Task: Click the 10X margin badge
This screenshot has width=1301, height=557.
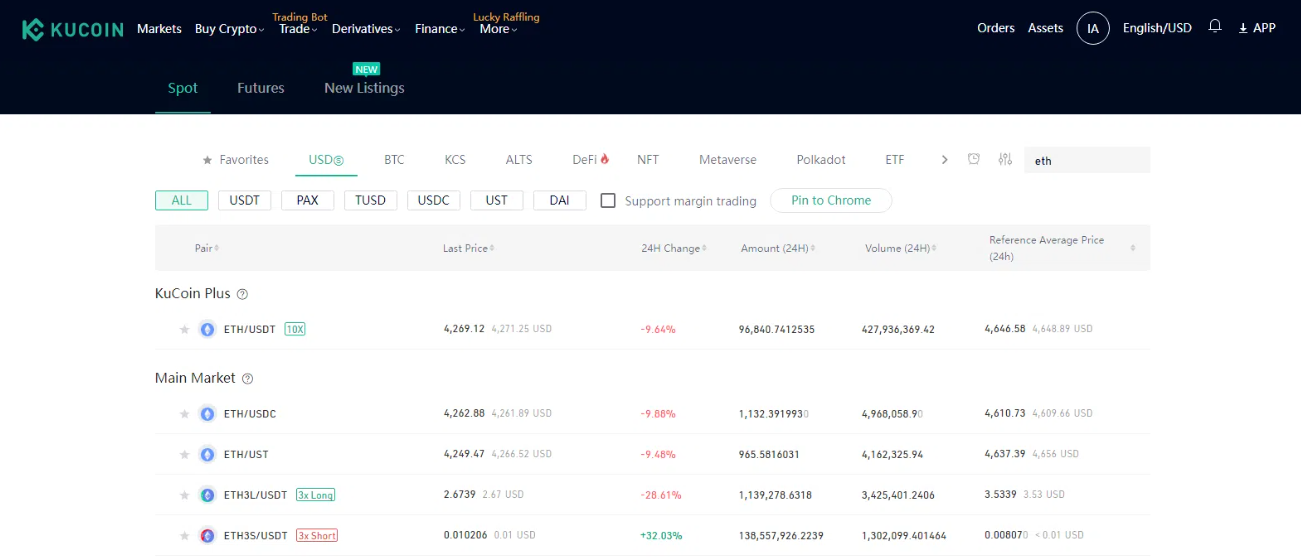Action: pyautogui.click(x=295, y=329)
